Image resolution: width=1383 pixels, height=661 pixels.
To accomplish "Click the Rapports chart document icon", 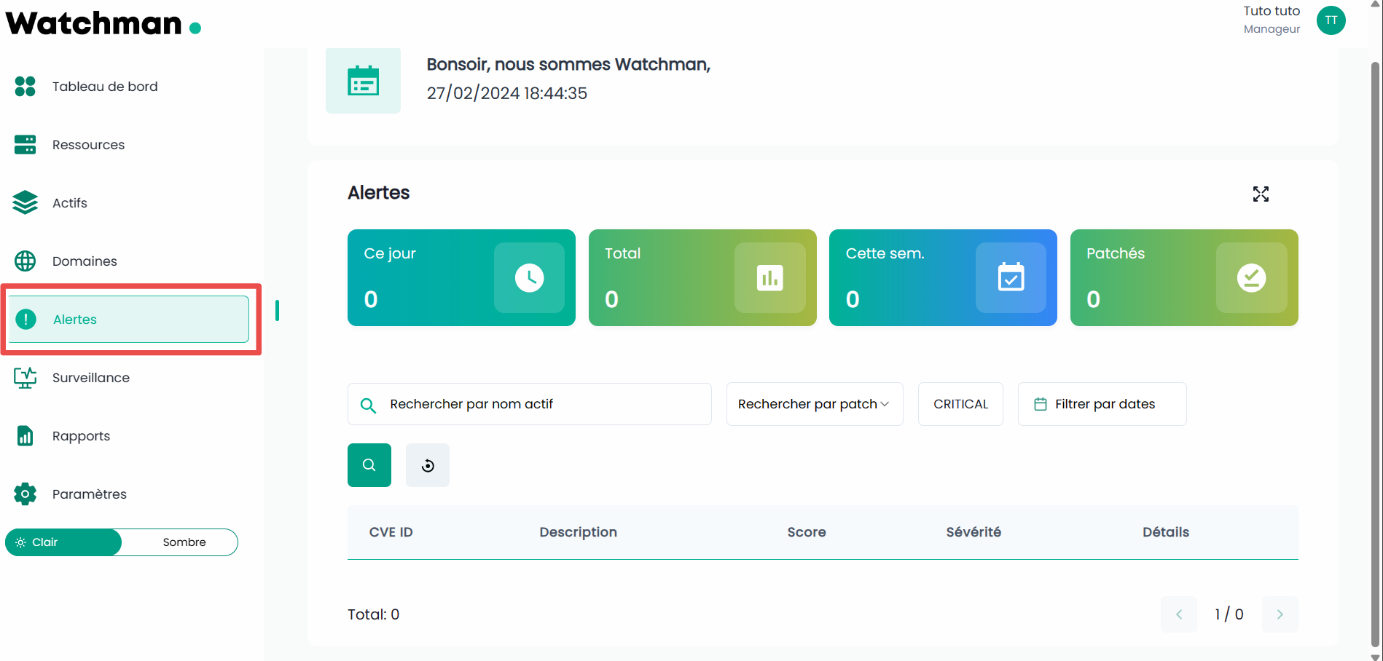I will pyautogui.click(x=25, y=436).
